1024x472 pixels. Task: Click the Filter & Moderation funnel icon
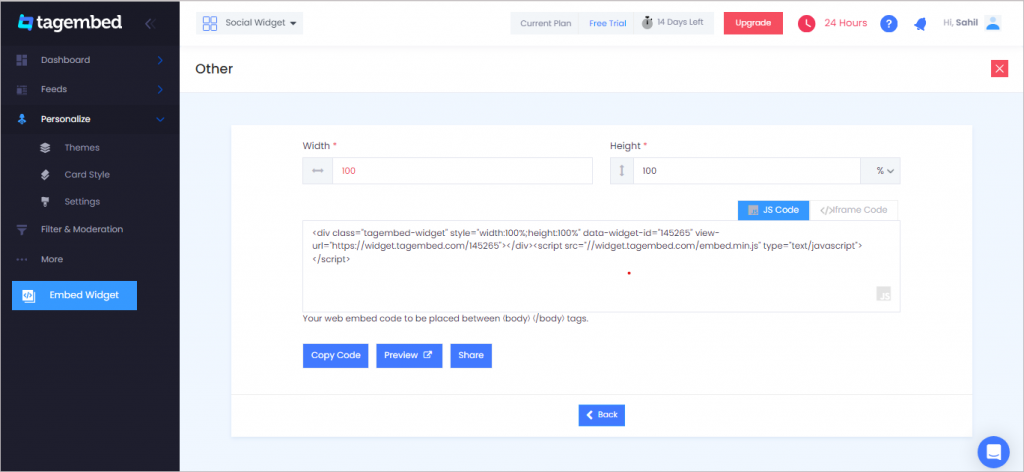click(x=22, y=230)
